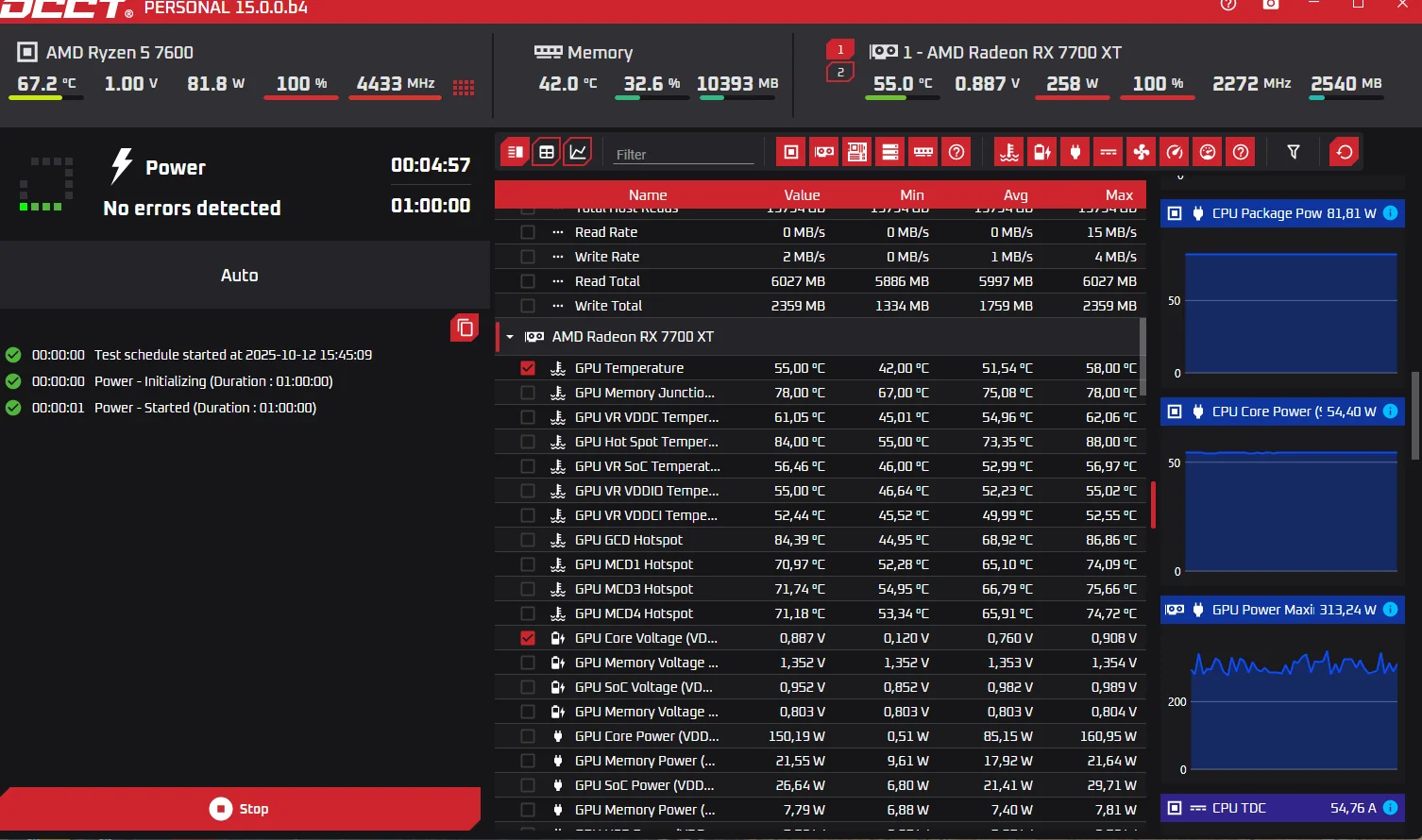Image resolution: width=1422 pixels, height=840 pixels.
Task: Open info for CPU Core Power graph
Action: pos(1390,412)
